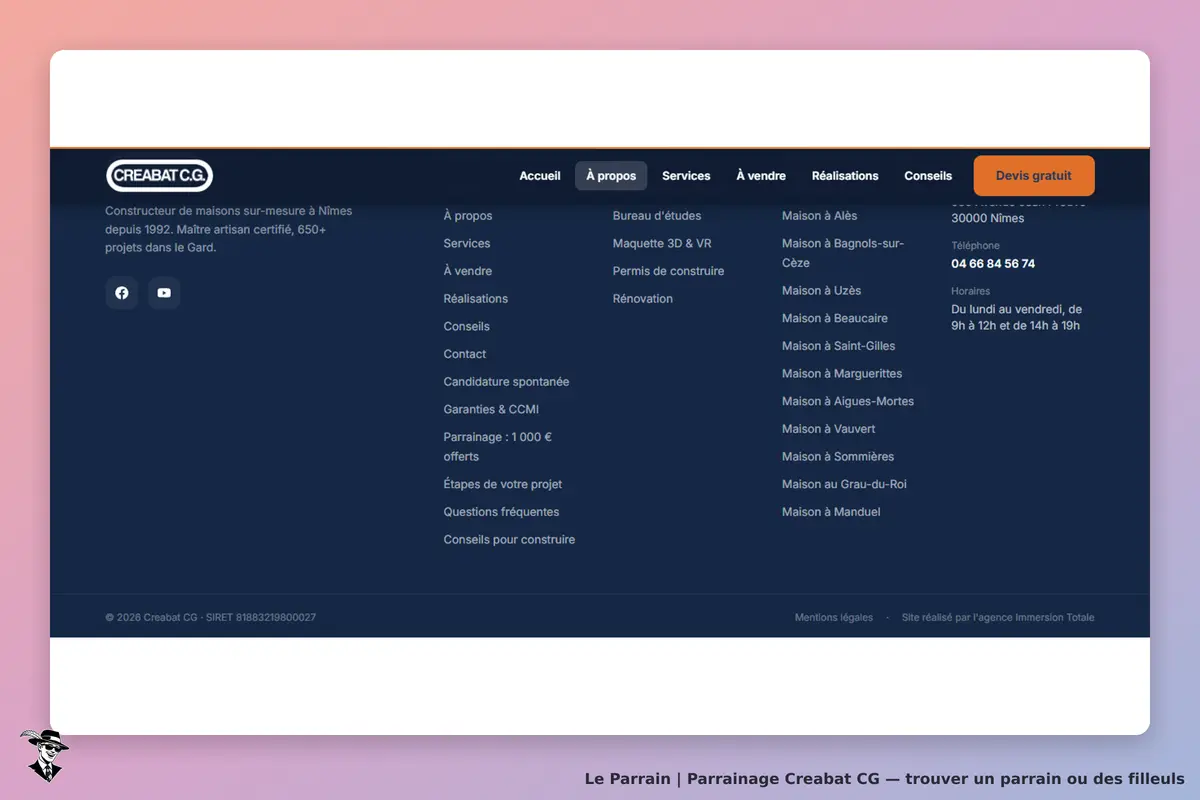Open Conseils pour construire link

click(509, 540)
